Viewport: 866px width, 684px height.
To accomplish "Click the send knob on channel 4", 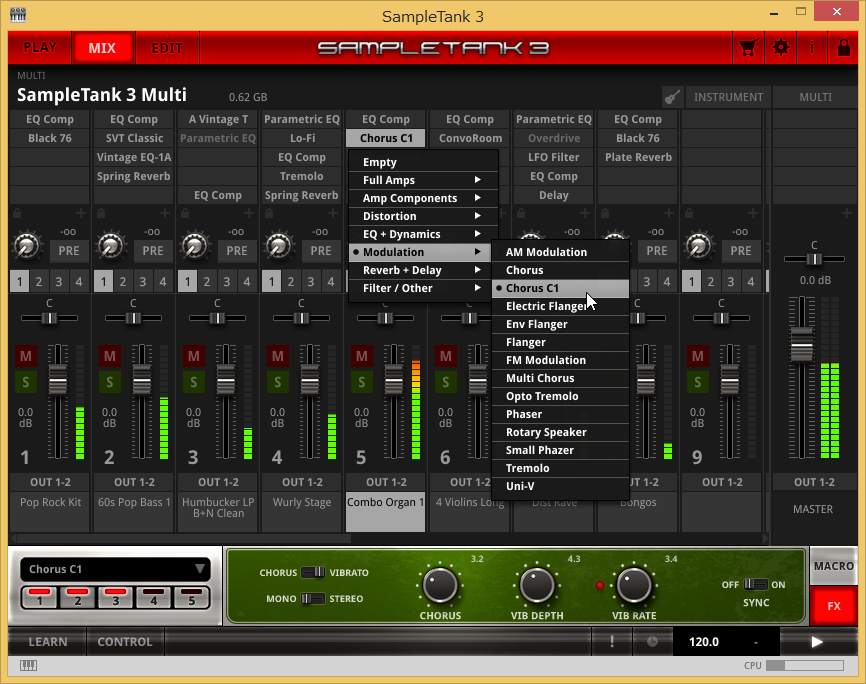I will pos(278,246).
